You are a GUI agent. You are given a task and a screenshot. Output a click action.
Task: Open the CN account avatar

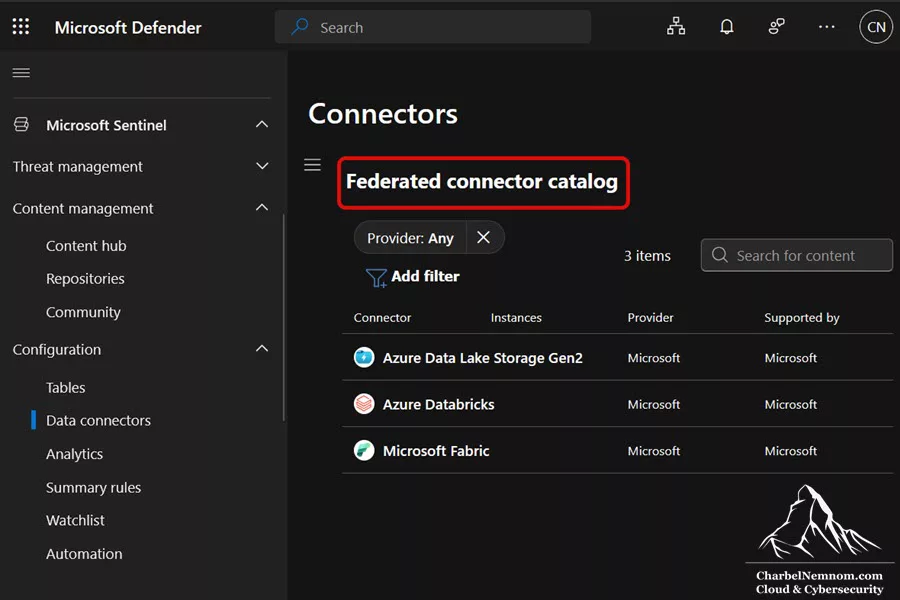875,26
